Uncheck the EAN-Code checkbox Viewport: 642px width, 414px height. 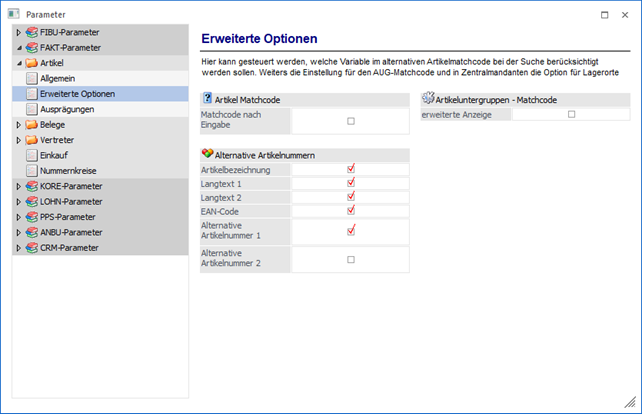[x=350, y=210]
